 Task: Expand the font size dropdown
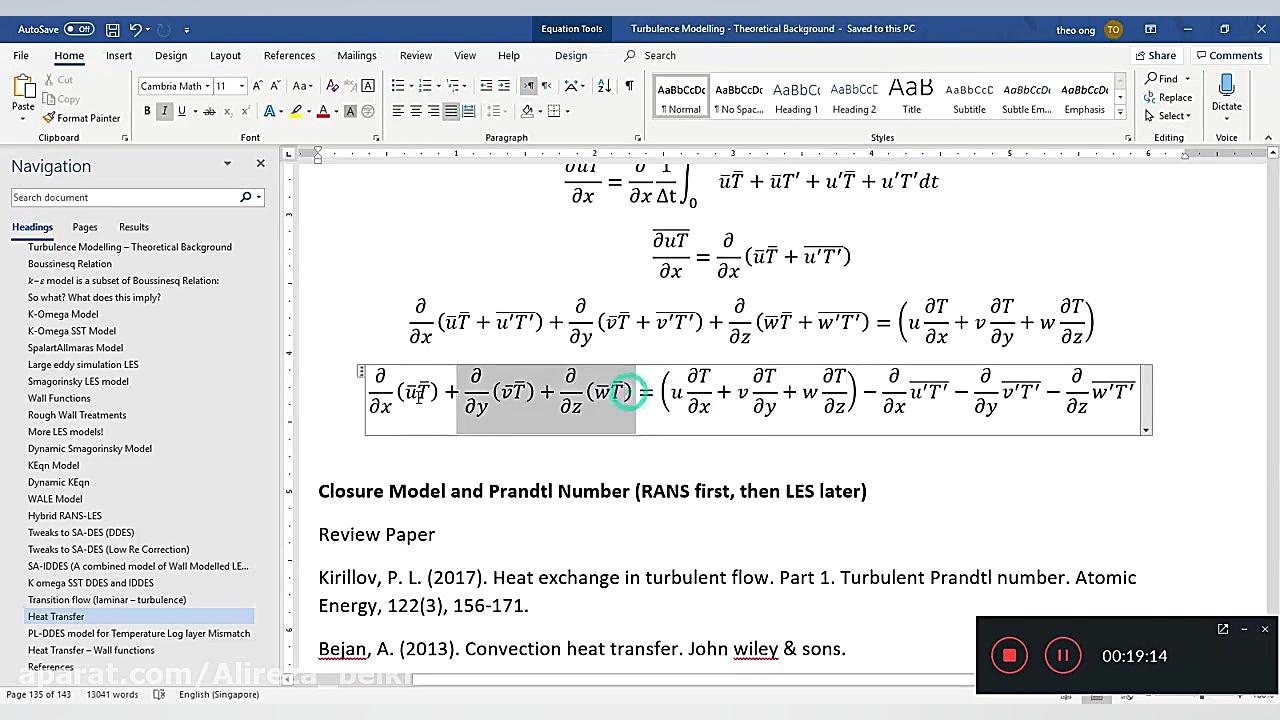(242, 86)
